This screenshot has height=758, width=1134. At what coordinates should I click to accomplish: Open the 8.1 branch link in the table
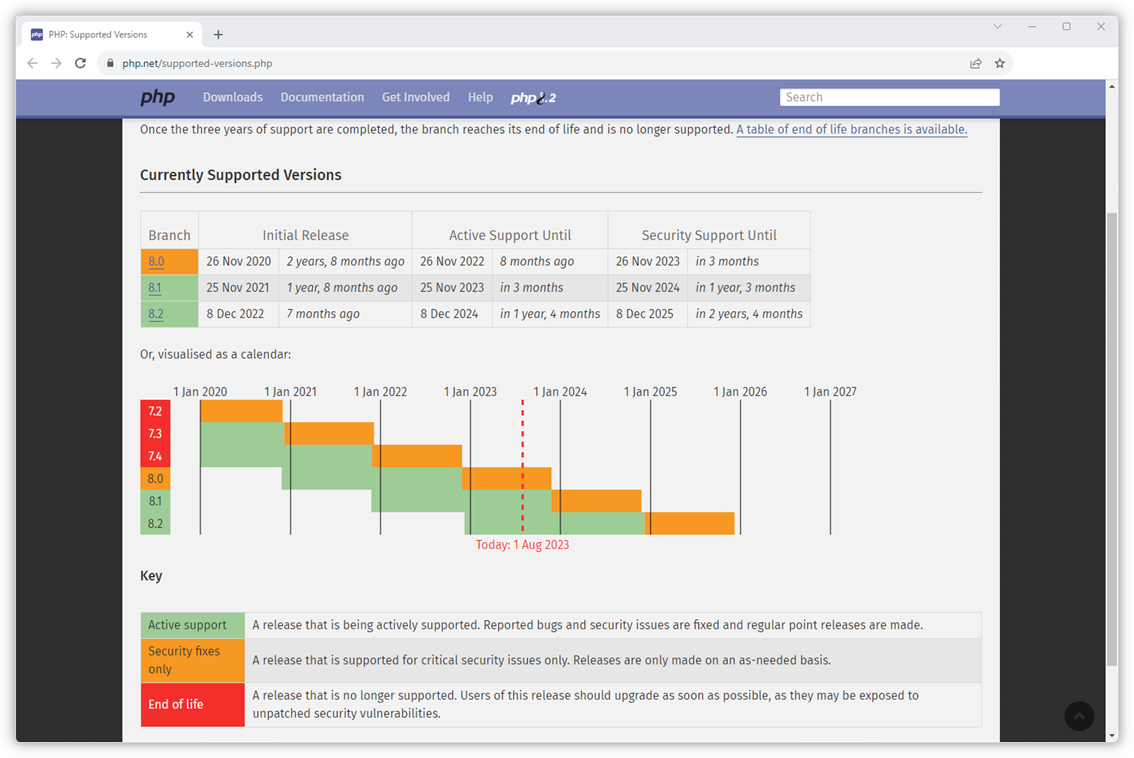pyautogui.click(x=155, y=287)
